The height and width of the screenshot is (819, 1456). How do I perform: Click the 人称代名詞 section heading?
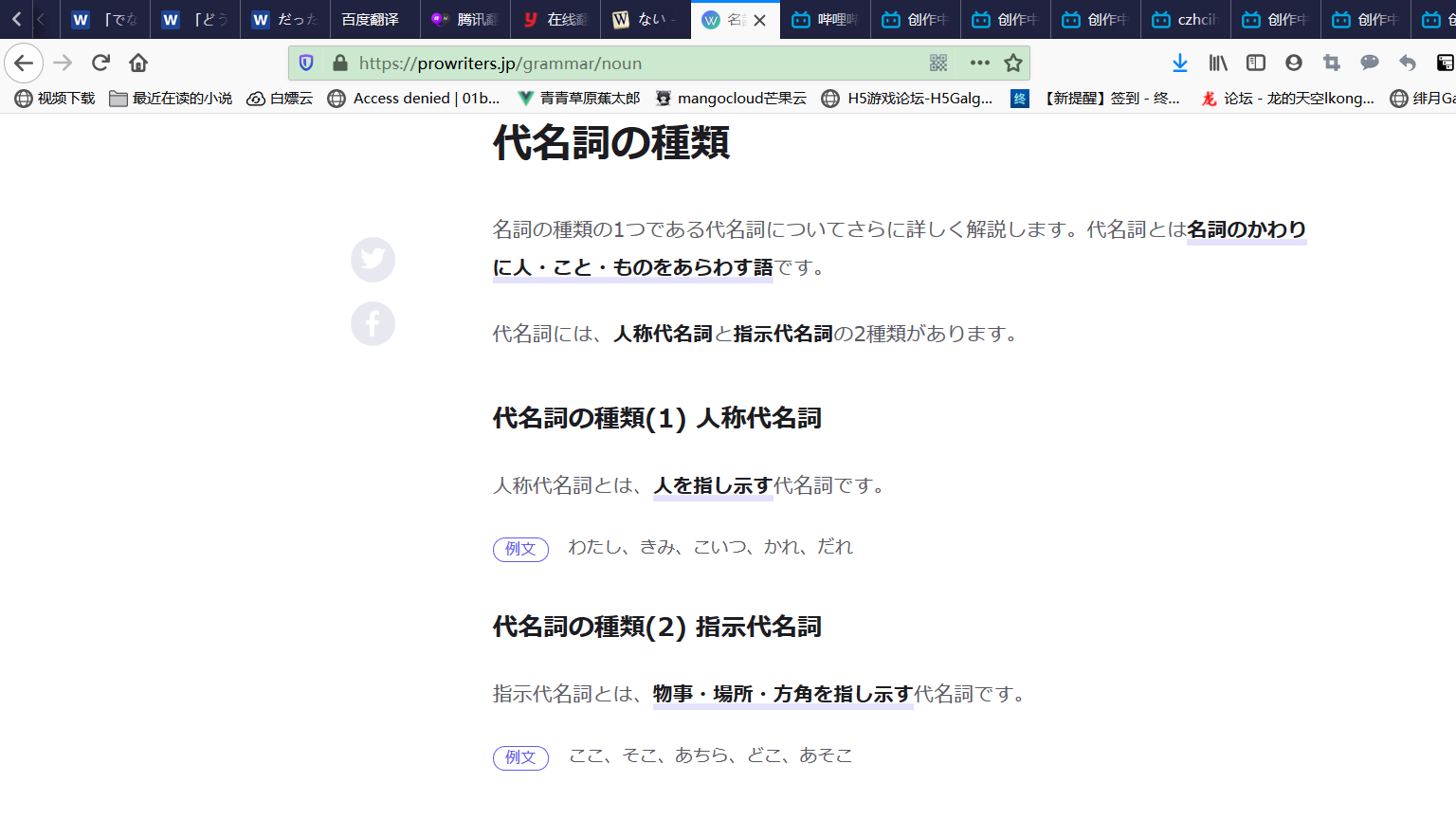[657, 418]
